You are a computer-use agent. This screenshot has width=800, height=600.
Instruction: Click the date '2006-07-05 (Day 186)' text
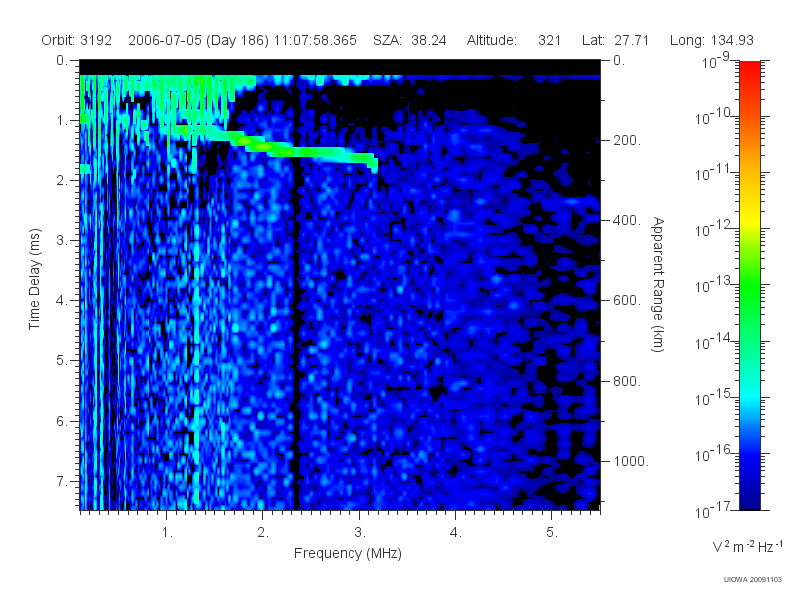[198, 40]
